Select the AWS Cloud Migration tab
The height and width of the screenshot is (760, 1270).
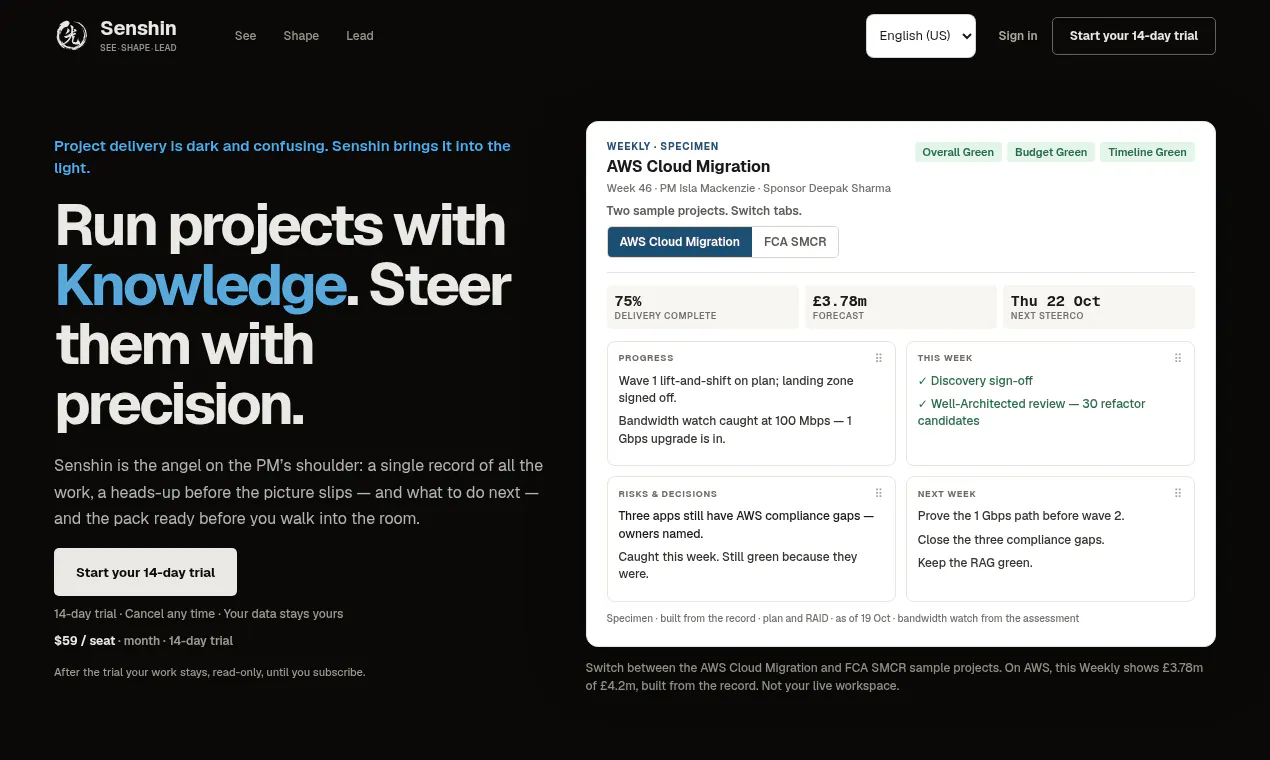[680, 242]
